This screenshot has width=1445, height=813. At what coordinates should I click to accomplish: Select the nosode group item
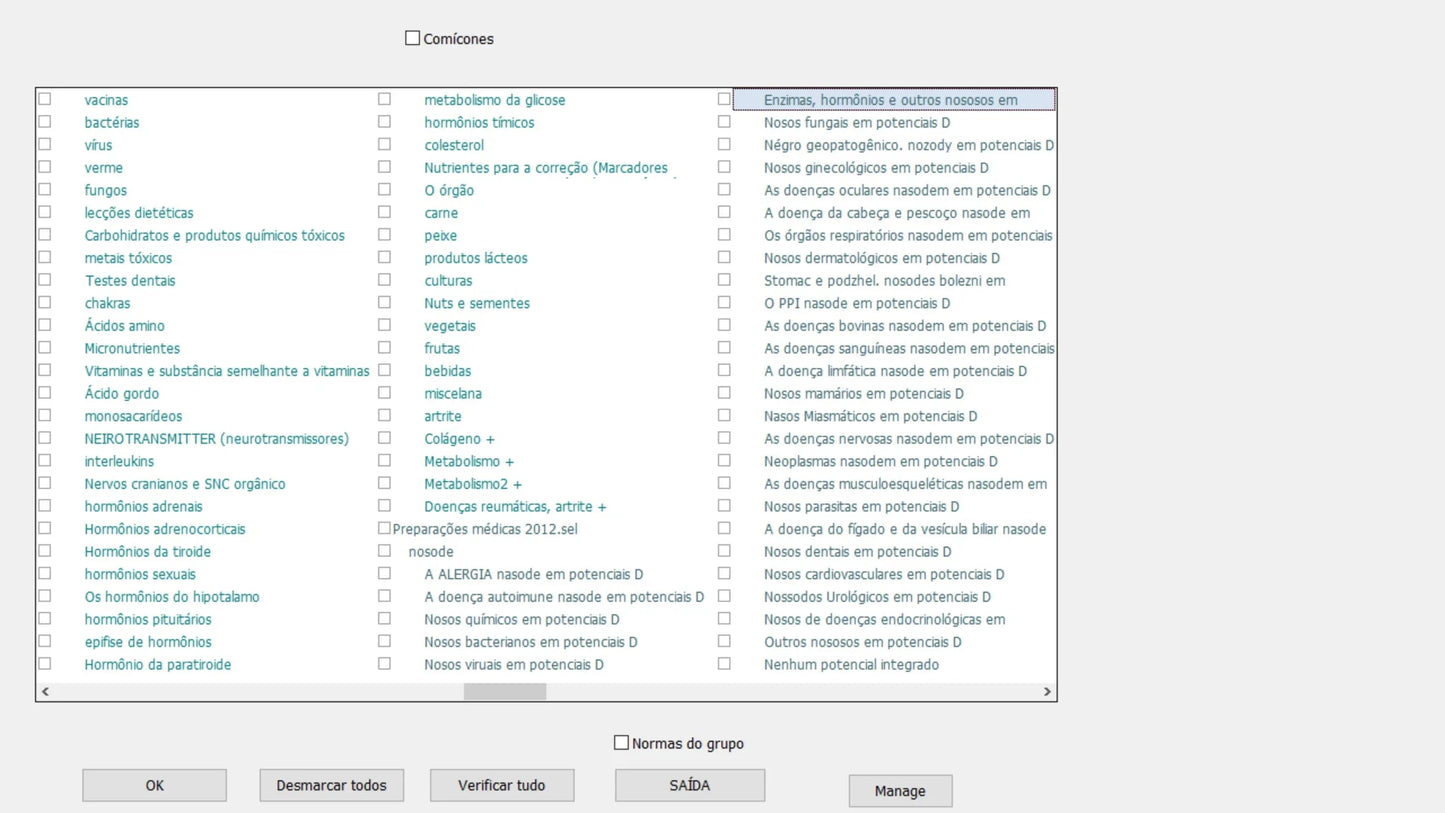(x=431, y=552)
